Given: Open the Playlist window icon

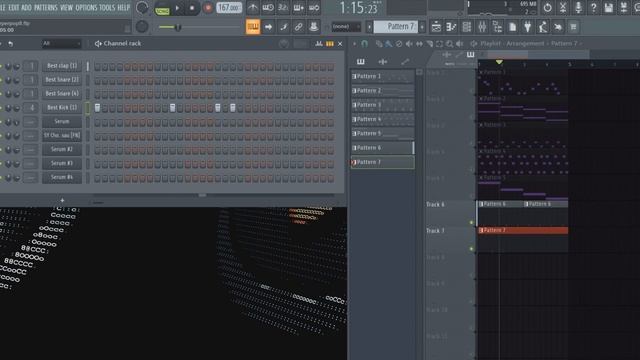Looking at the screenshot, I should pos(436,27).
